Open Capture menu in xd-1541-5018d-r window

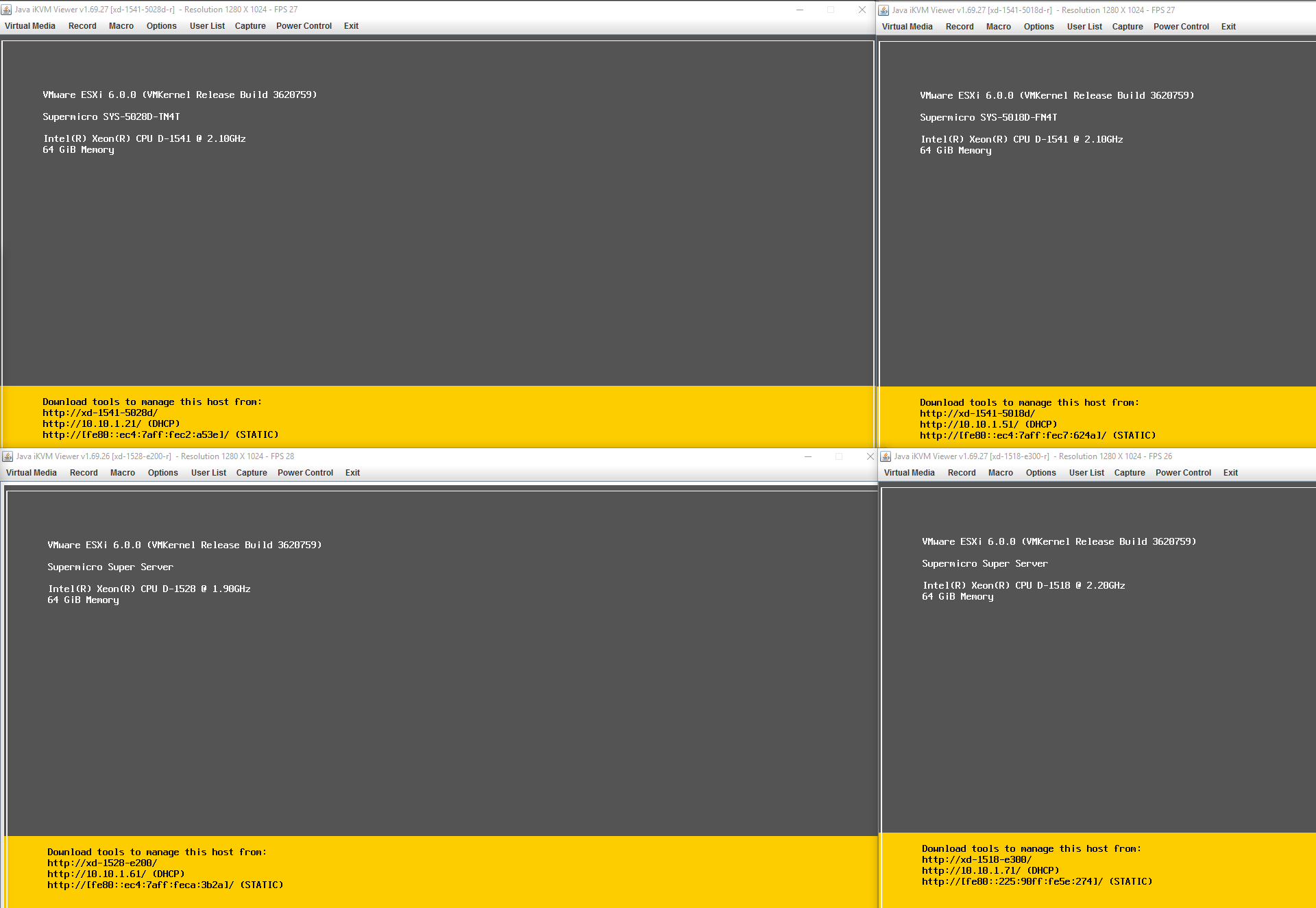point(1128,27)
